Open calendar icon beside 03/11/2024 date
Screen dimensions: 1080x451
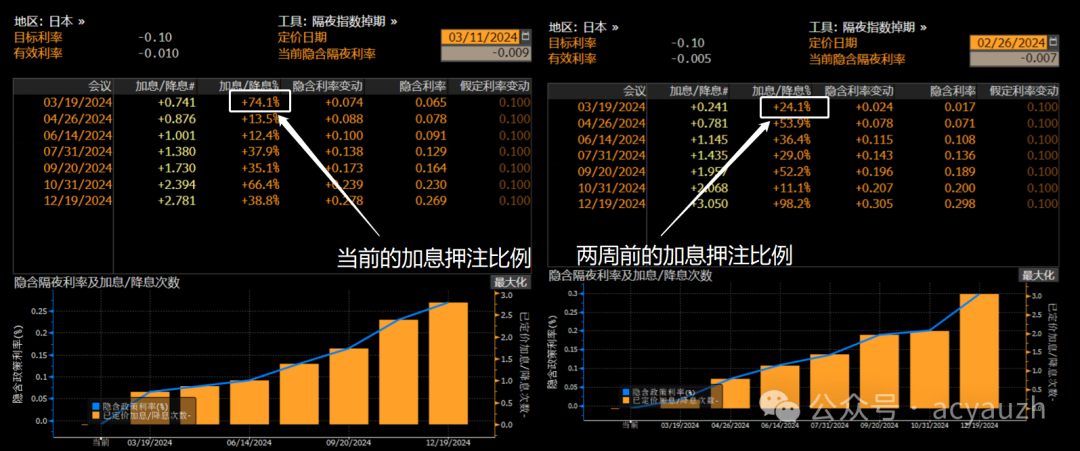click(x=526, y=37)
